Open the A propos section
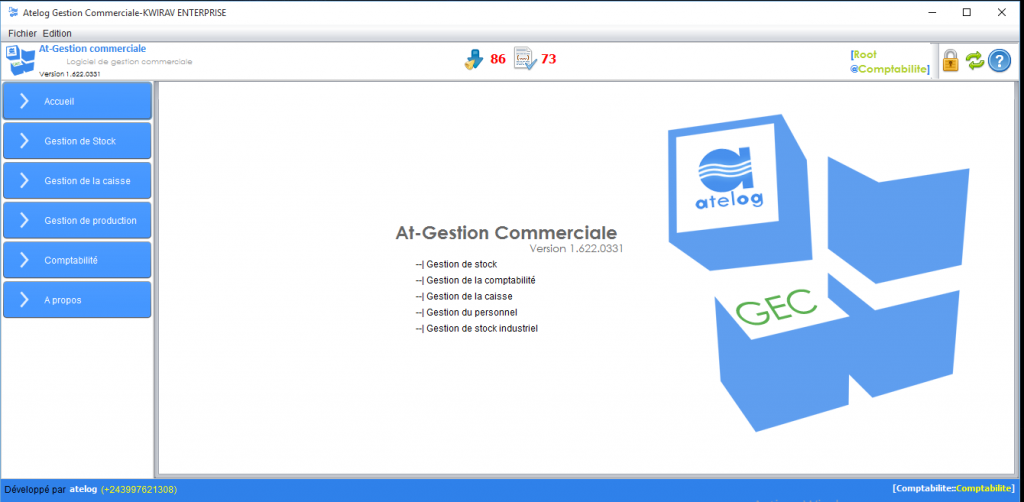 77,300
